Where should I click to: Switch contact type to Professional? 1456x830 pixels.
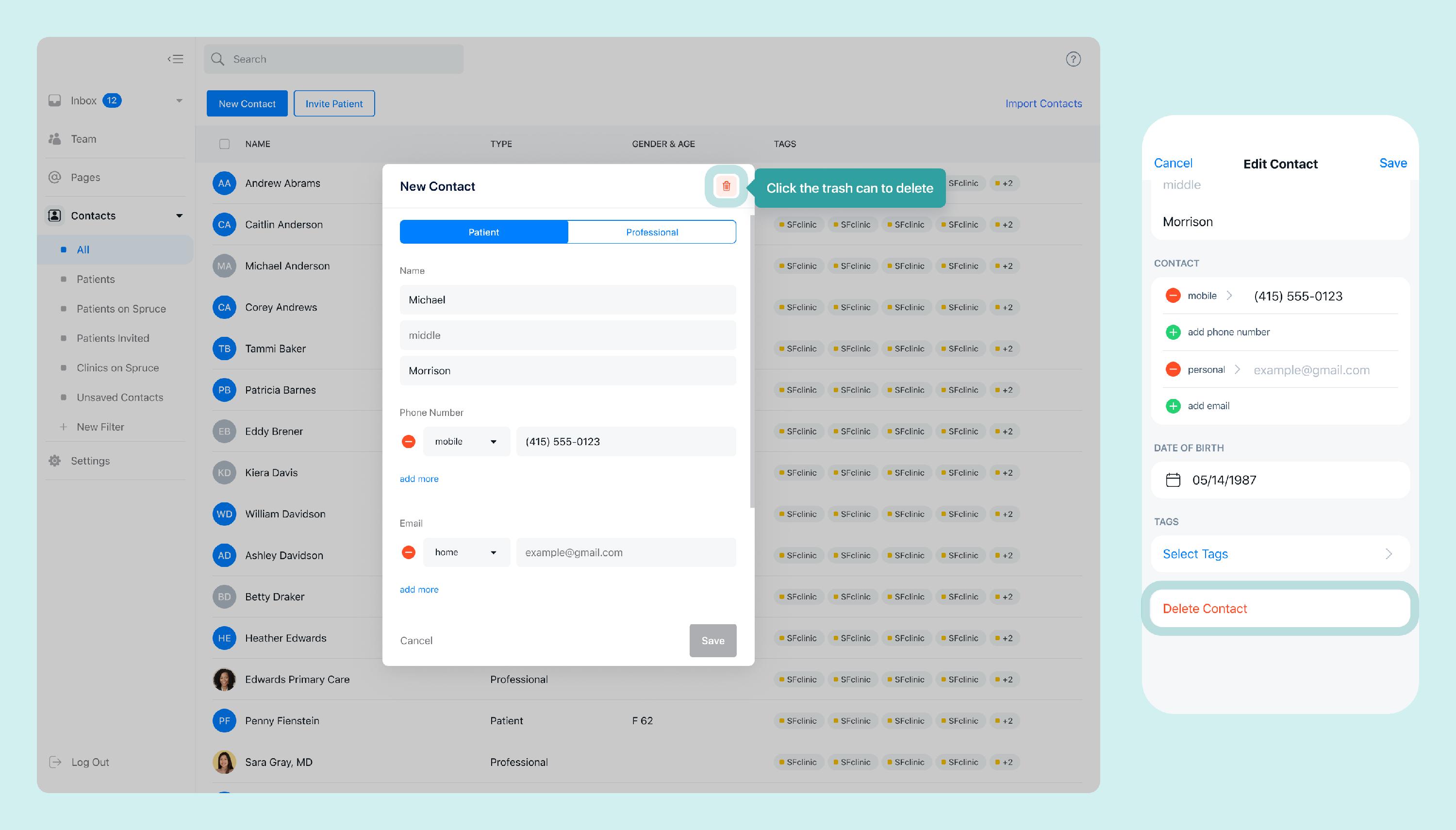(x=651, y=232)
